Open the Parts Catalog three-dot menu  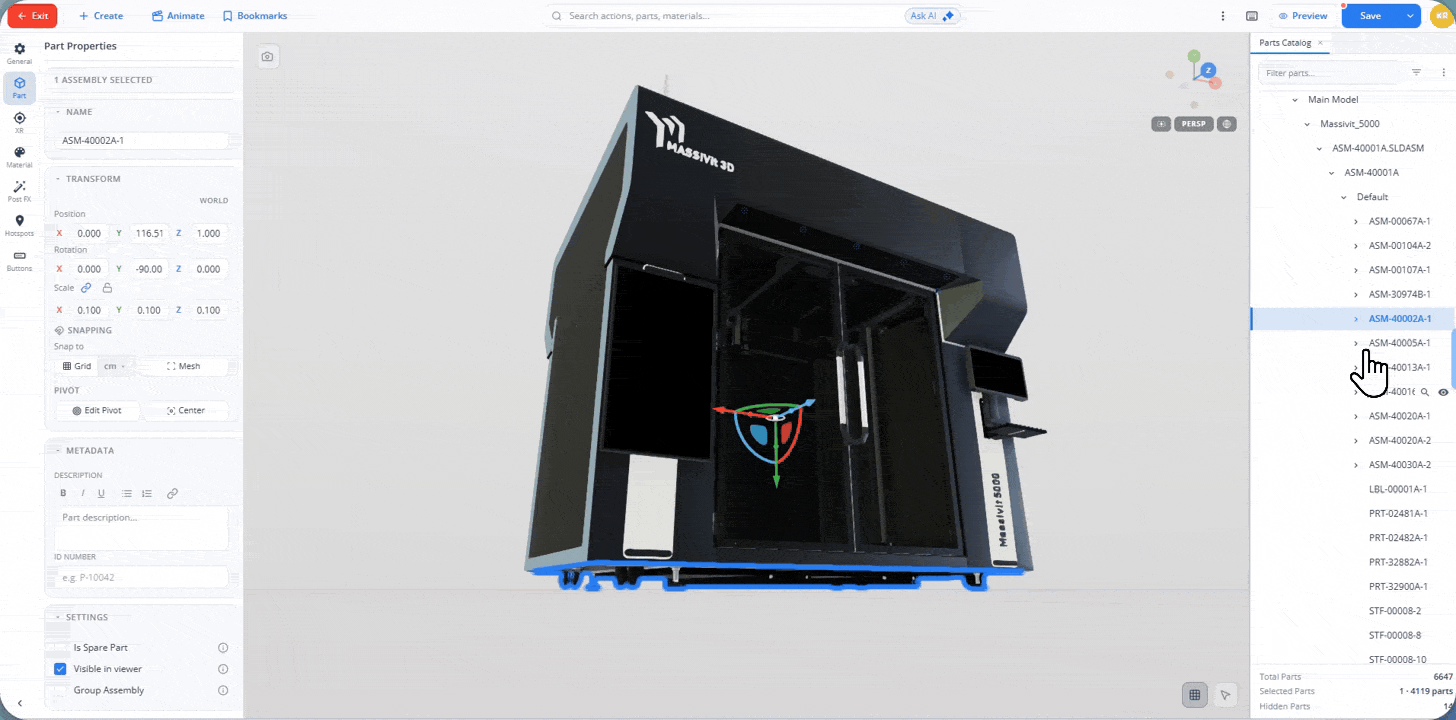point(1443,73)
